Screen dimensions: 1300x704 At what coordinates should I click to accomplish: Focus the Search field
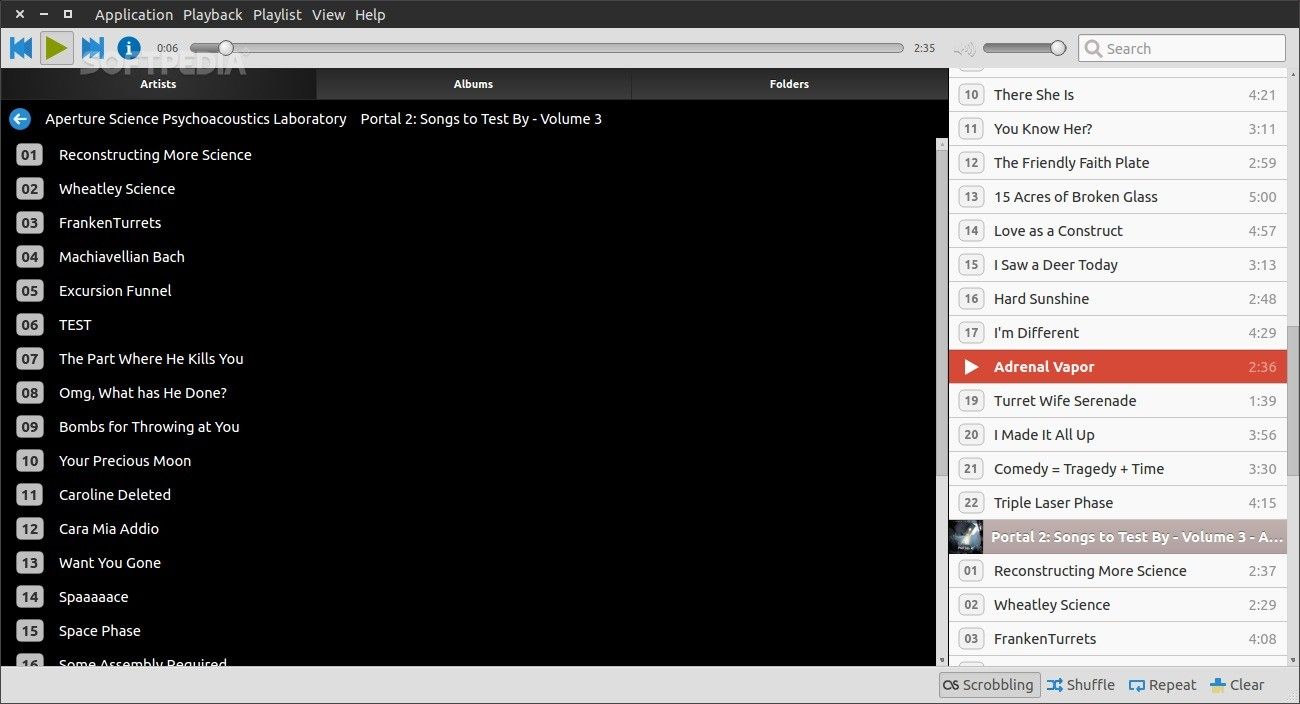(1182, 48)
